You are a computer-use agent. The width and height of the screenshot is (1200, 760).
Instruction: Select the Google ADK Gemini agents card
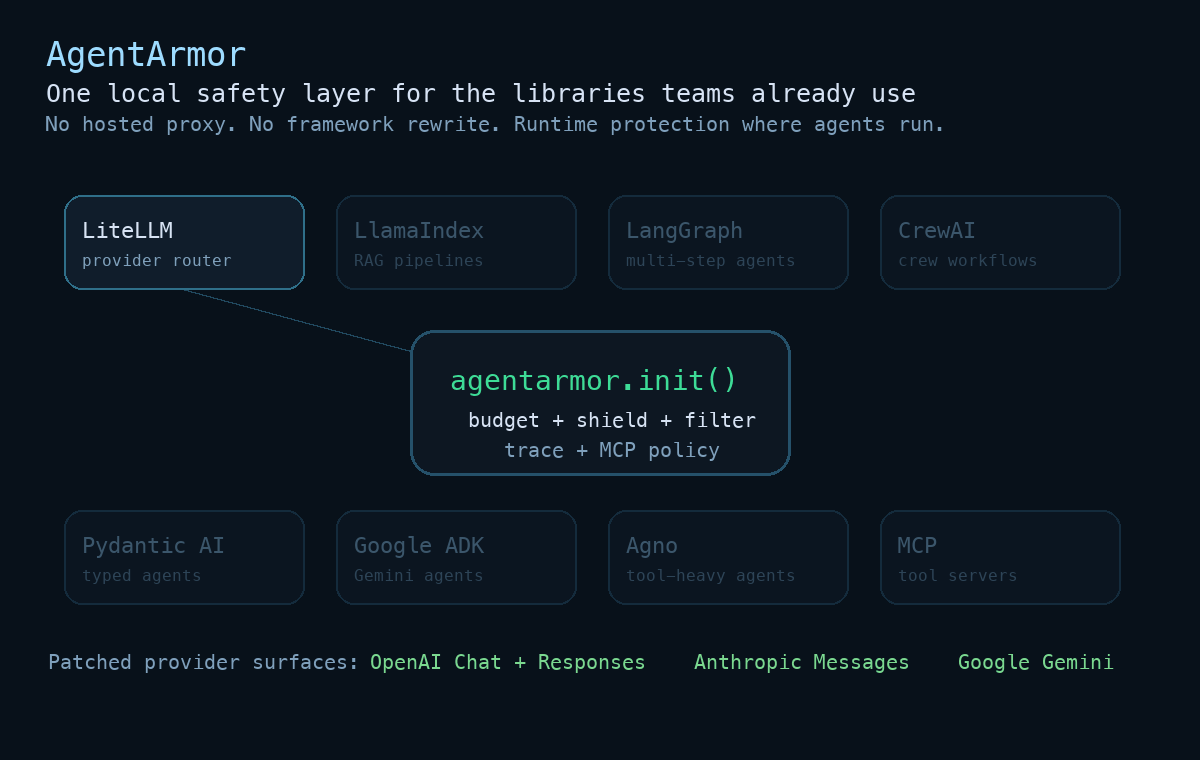456,558
